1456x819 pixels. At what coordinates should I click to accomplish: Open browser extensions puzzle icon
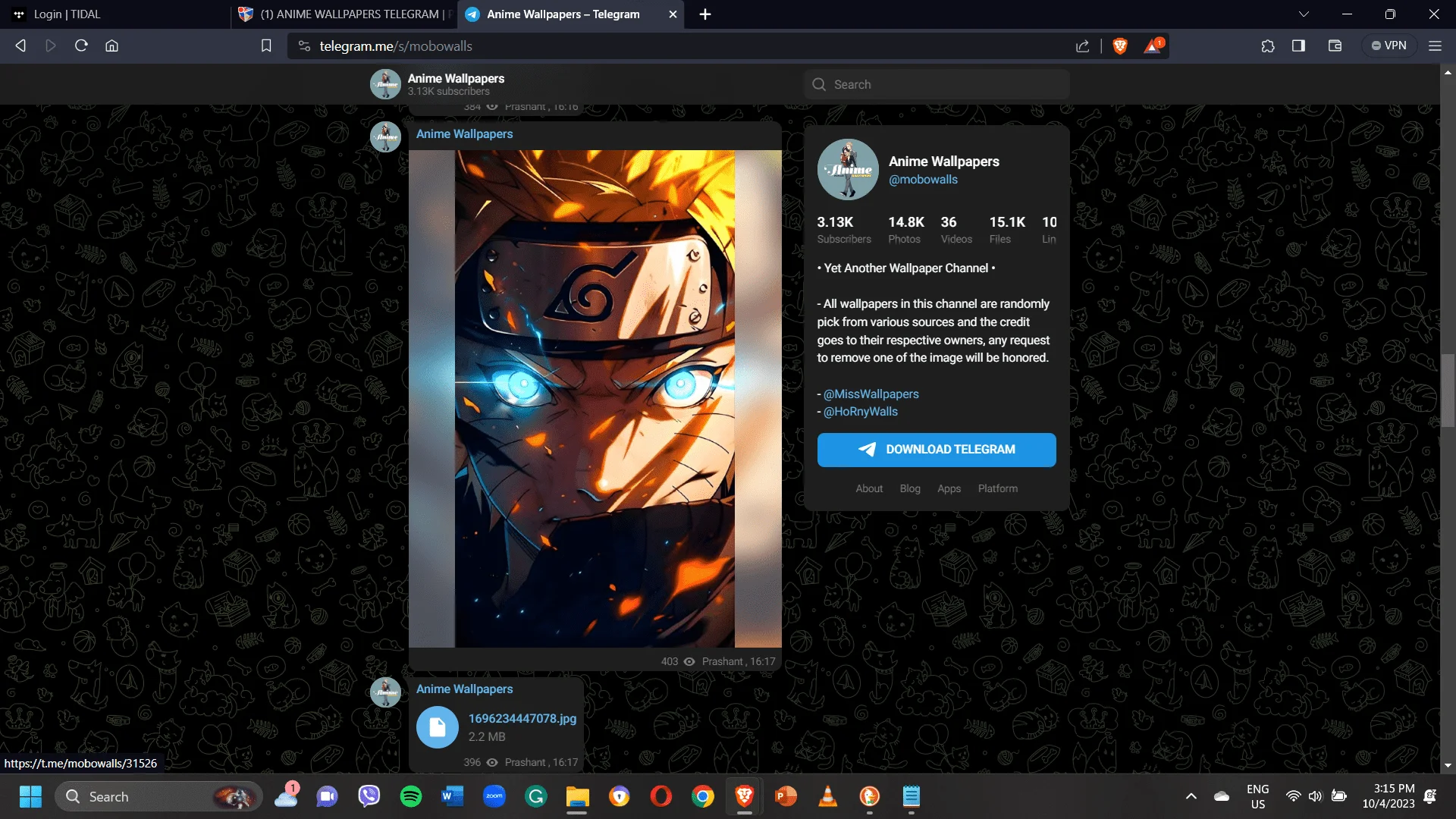1268,45
